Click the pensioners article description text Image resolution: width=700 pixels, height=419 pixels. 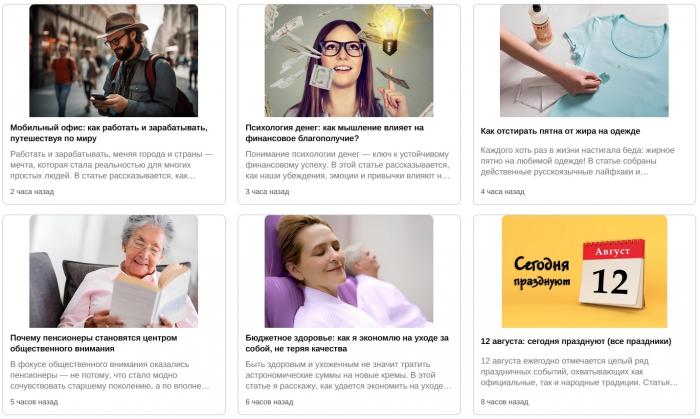click(x=110, y=375)
